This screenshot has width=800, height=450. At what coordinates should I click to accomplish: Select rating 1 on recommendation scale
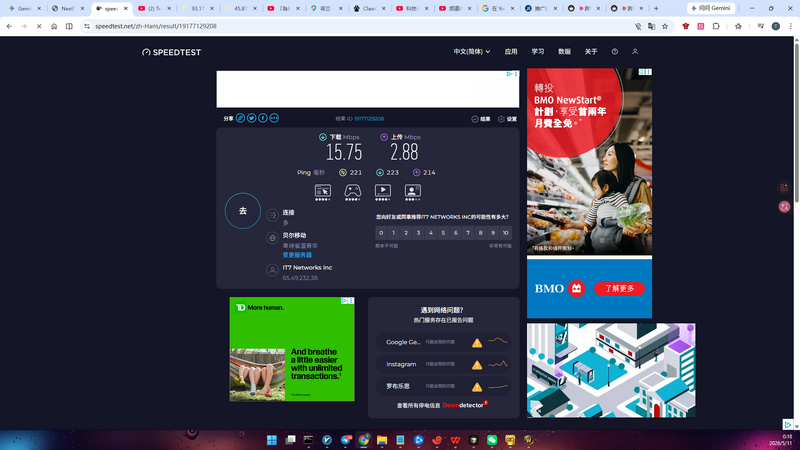[x=393, y=233]
